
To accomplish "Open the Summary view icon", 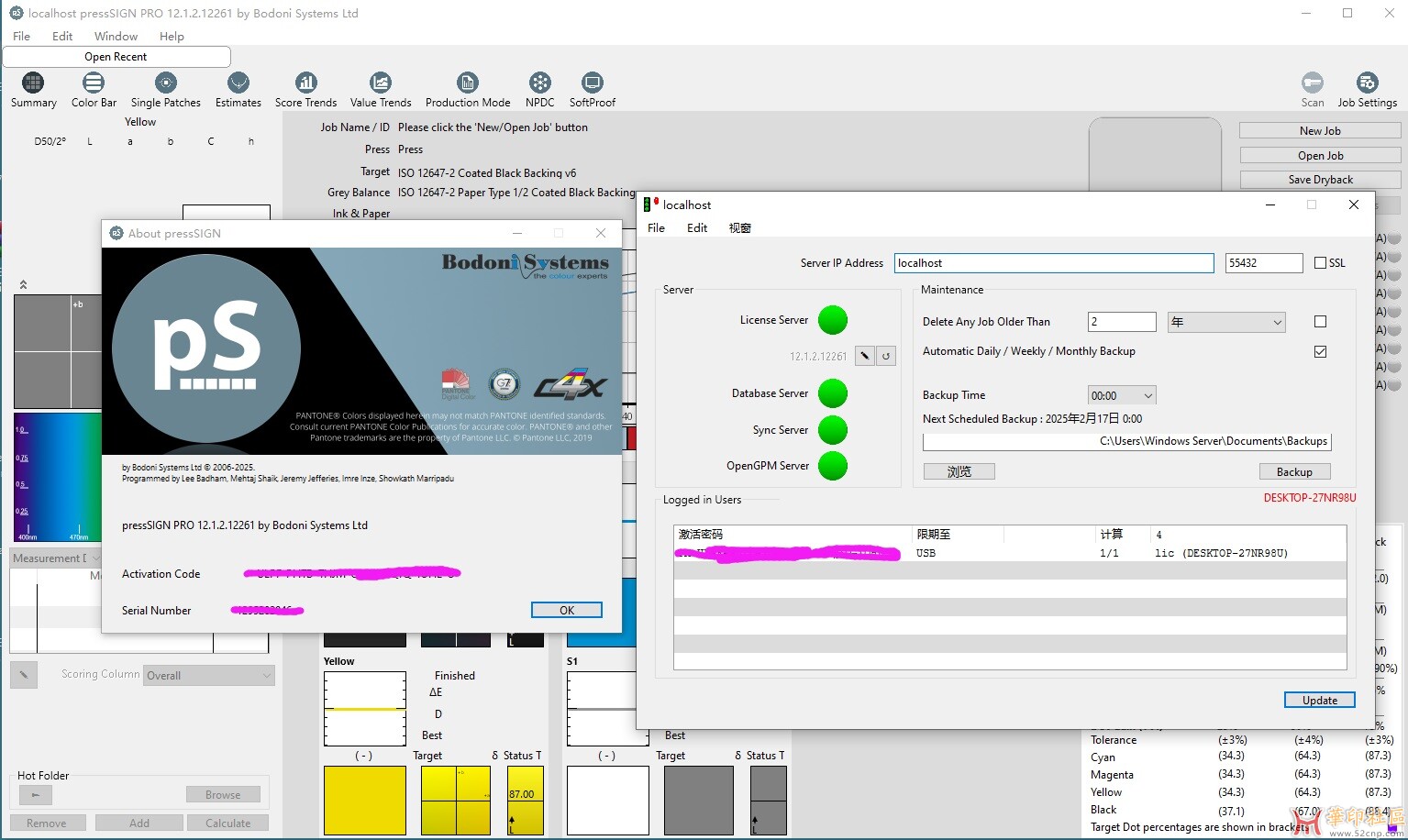I will pyautogui.click(x=33, y=83).
